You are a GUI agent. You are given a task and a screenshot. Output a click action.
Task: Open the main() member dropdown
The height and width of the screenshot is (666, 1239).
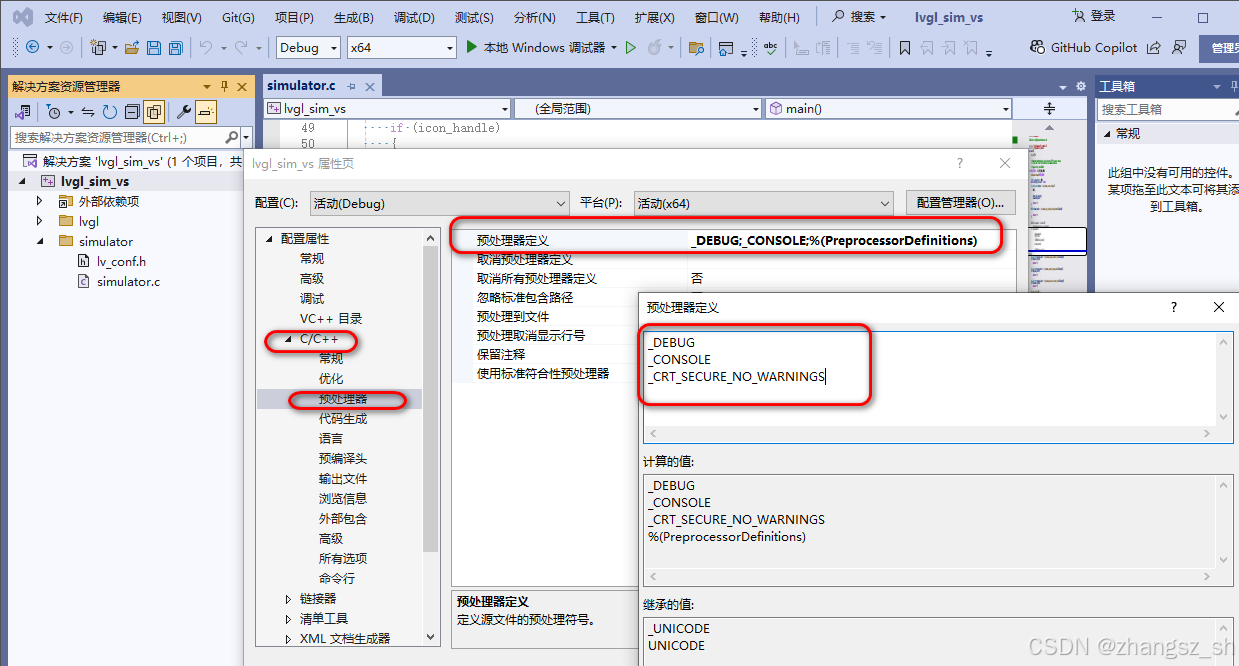pos(888,108)
